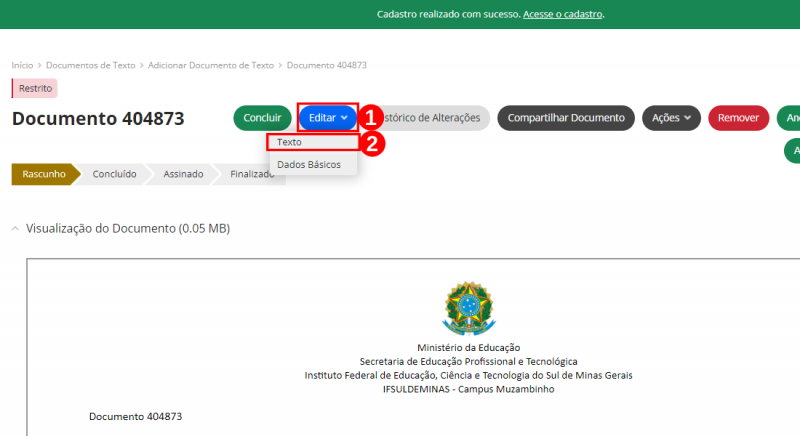The width and height of the screenshot is (800, 436).
Task: Follow the Acesse o cadastro link
Action: coord(562,14)
